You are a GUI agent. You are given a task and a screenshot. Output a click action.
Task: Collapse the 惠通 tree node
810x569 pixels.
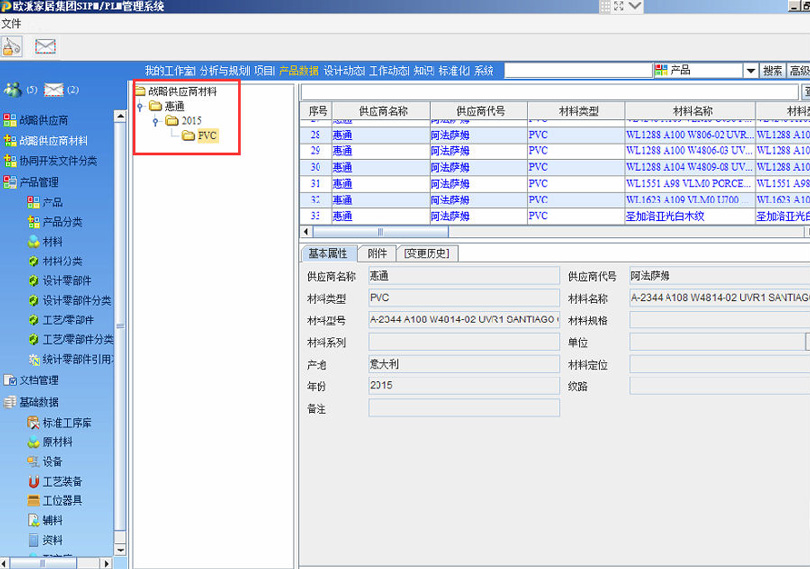pyautogui.click(x=140, y=106)
